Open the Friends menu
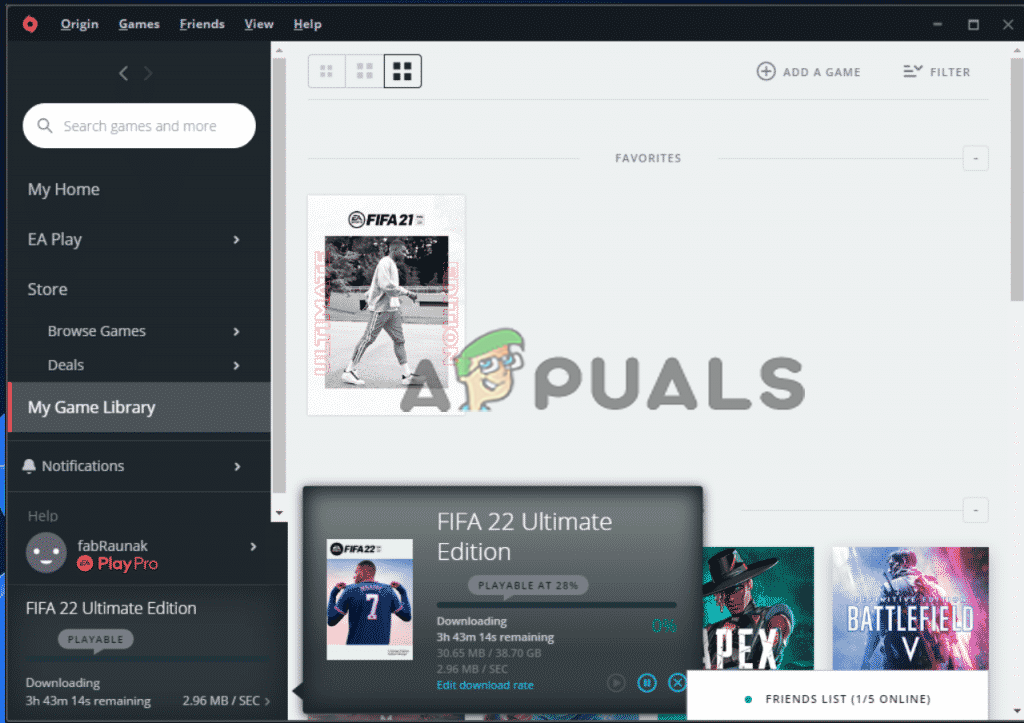The height and width of the screenshot is (723, 1024). [202, 24]
